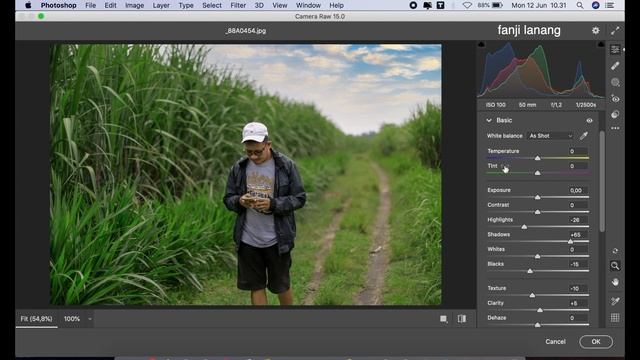Click the photo preview of the man
The height and width of the screenshot is (360, 640).
coord(246,174)
